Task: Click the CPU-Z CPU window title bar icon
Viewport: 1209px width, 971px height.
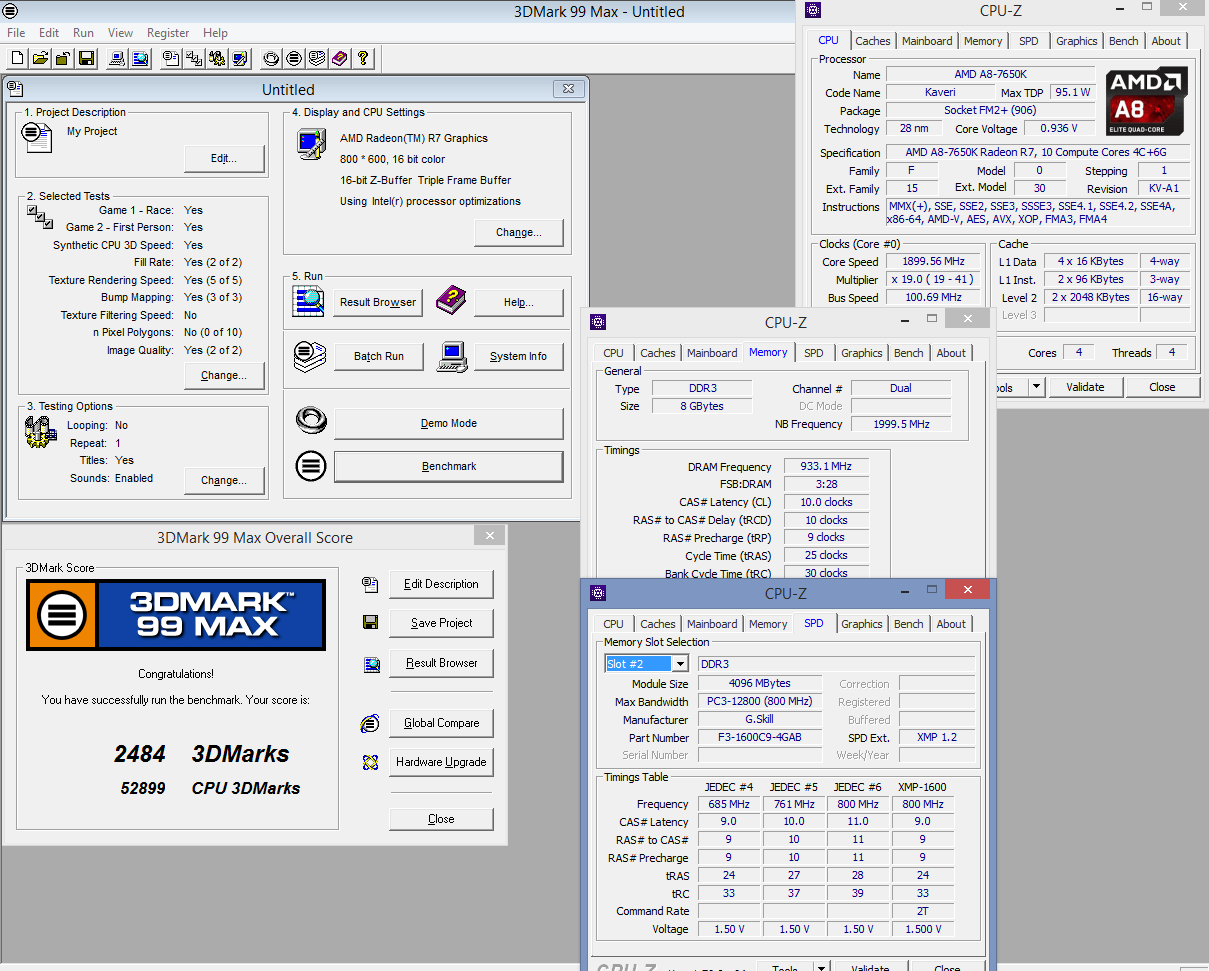Action: (x=813, y=10)
